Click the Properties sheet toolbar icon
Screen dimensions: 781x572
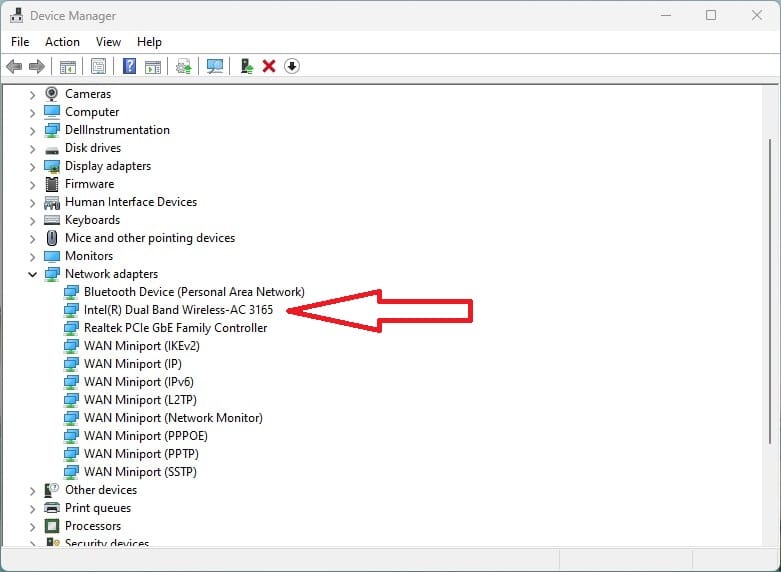98,66
